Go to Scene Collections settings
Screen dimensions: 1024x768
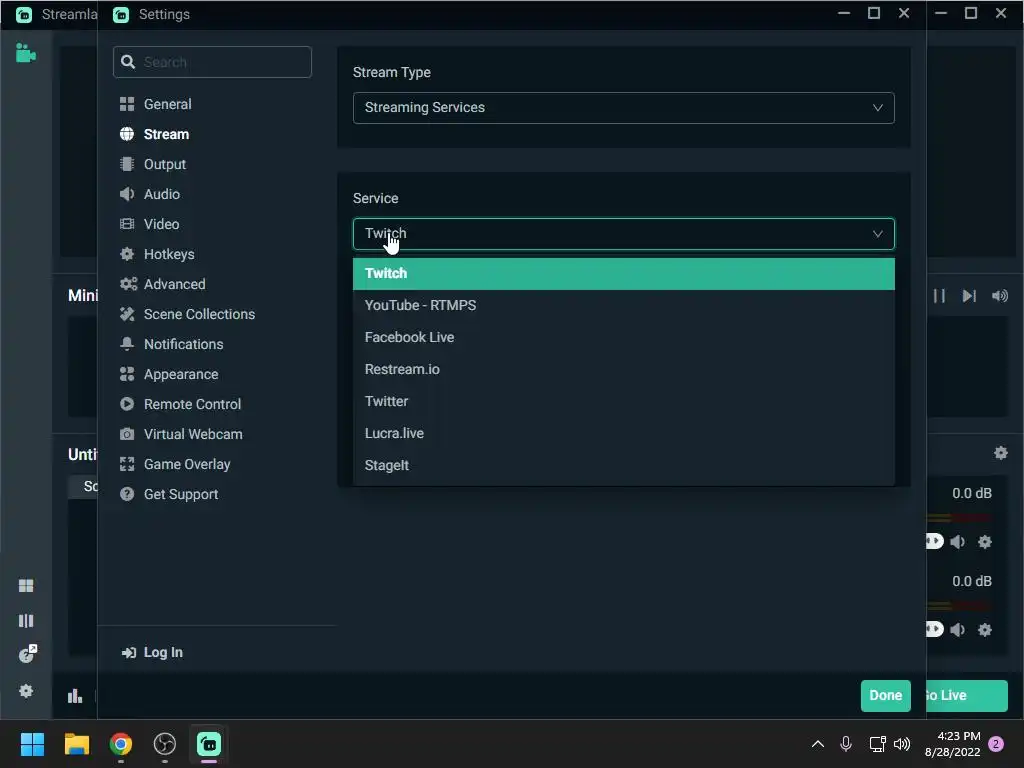coord(187,314)
